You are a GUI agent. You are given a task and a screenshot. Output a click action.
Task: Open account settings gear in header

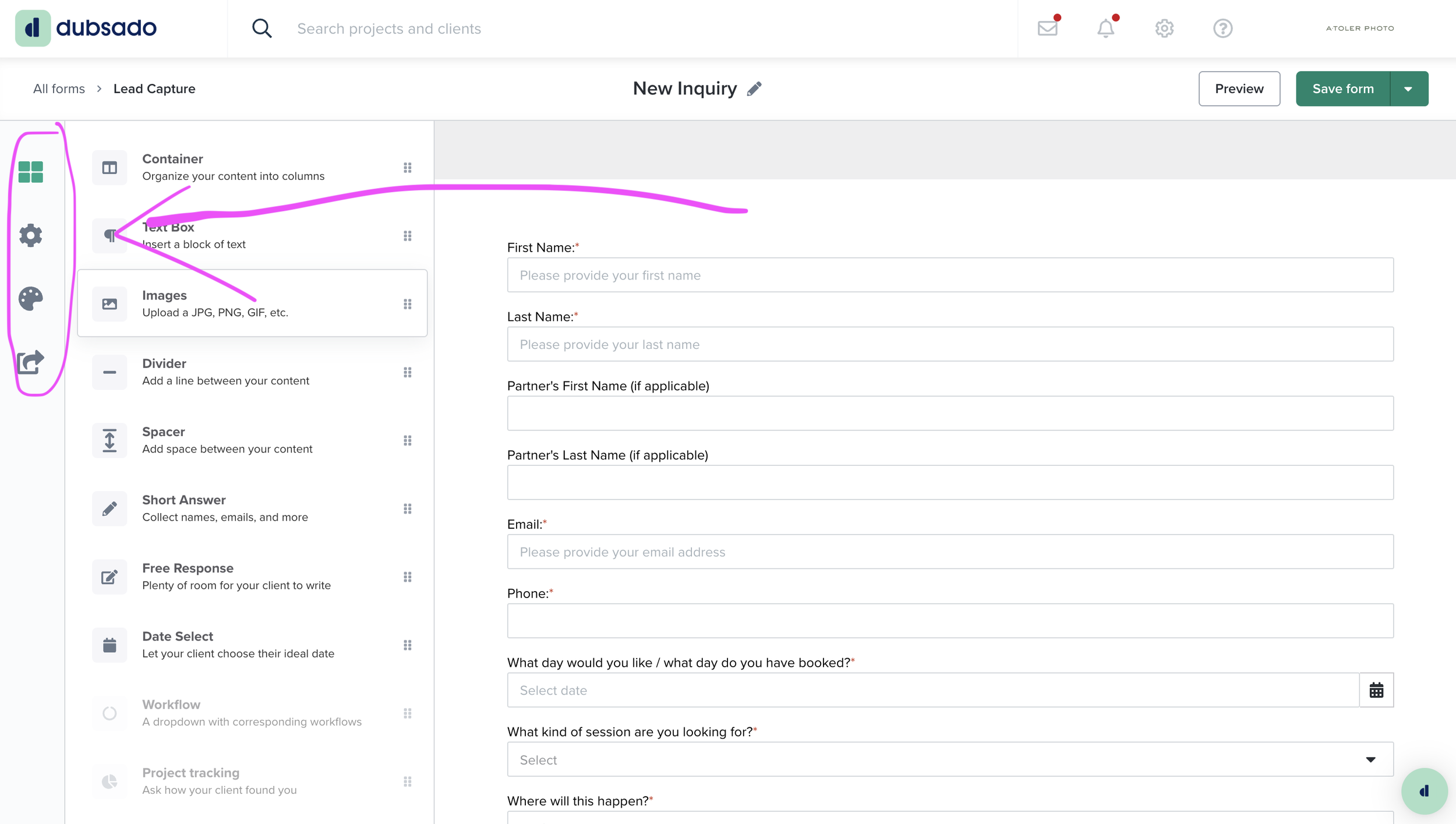(1164, 28)
